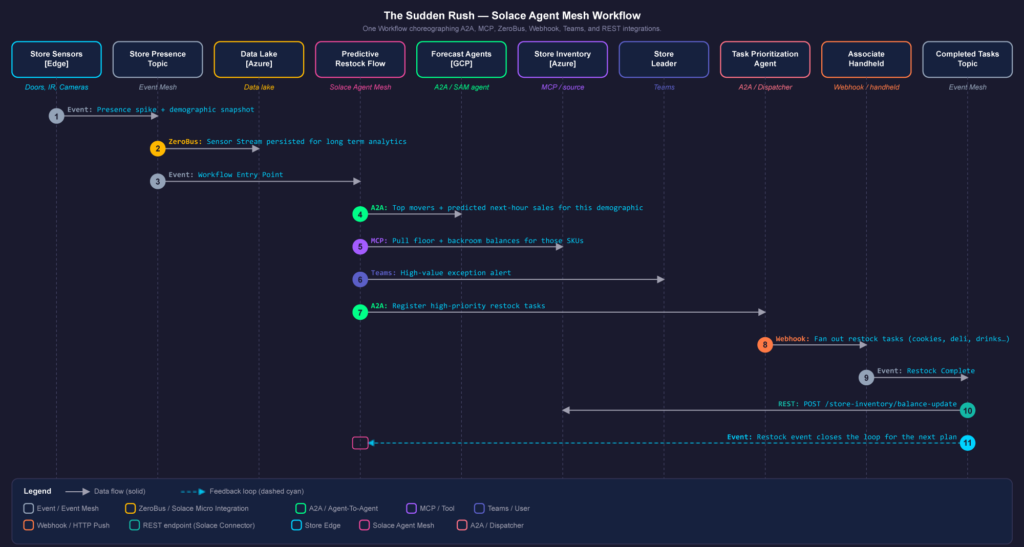Click the Teams / User legend swatch
1024x547 pixels.
pyautogui.click(x=479, y=508)
